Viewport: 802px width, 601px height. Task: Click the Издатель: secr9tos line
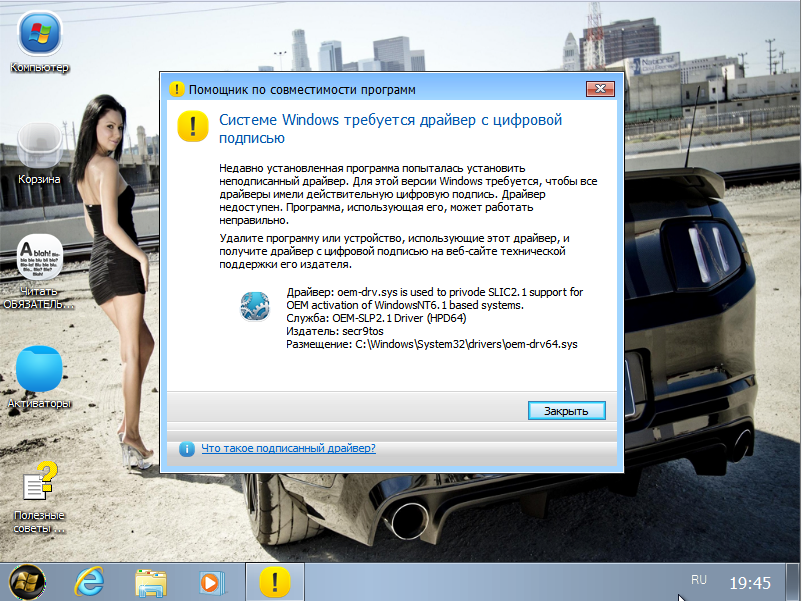click(x=335, y=331)
